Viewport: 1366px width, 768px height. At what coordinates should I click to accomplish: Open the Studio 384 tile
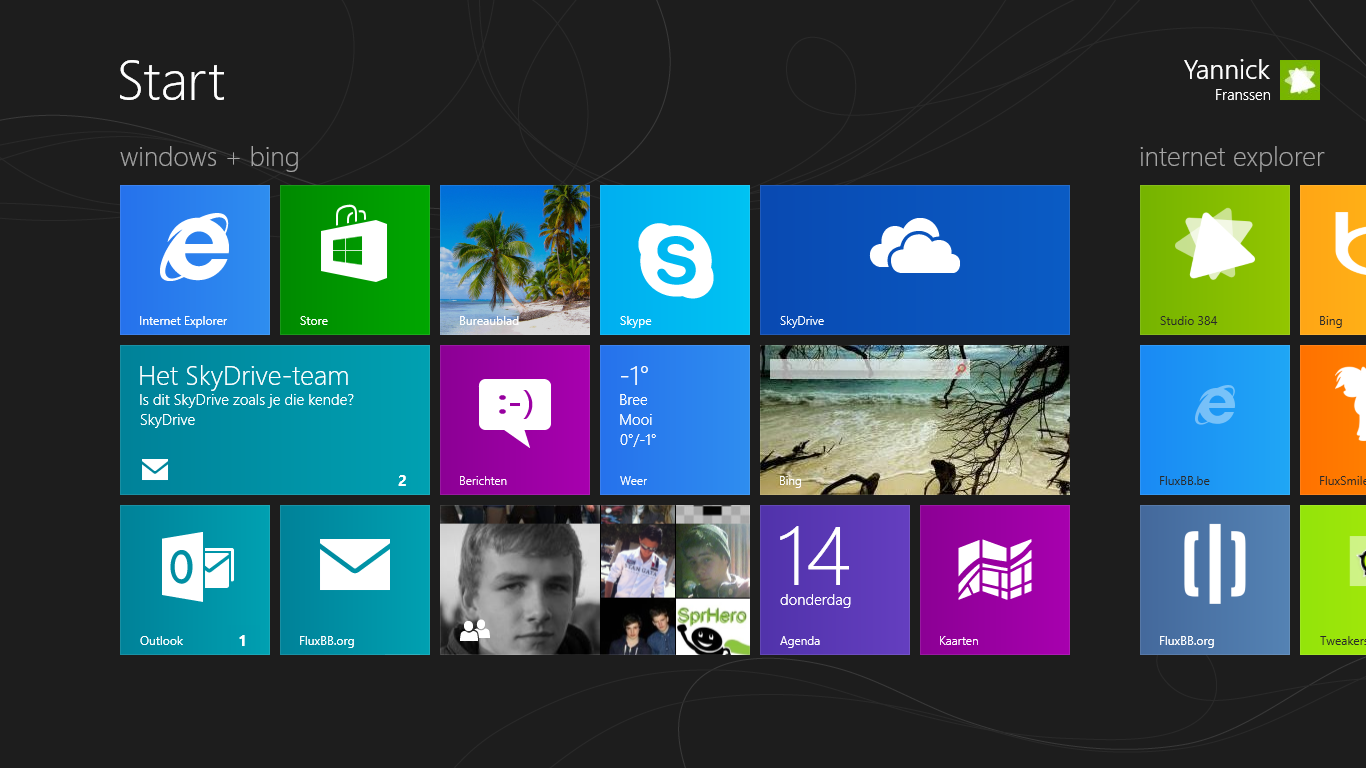coord(1215,260)
